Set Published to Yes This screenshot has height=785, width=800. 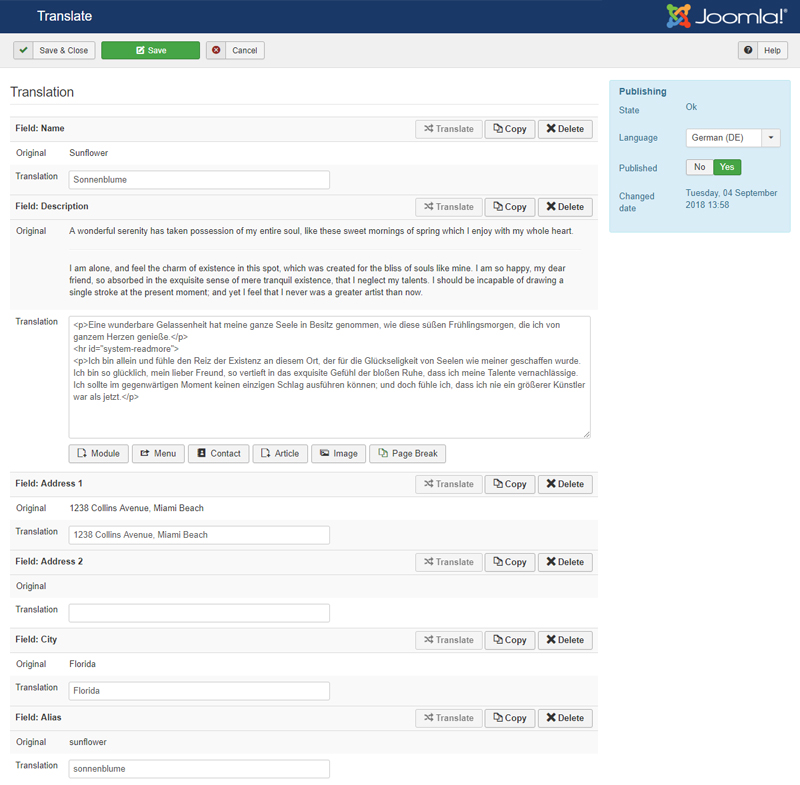pyautogui.click(x=727, y=167)
